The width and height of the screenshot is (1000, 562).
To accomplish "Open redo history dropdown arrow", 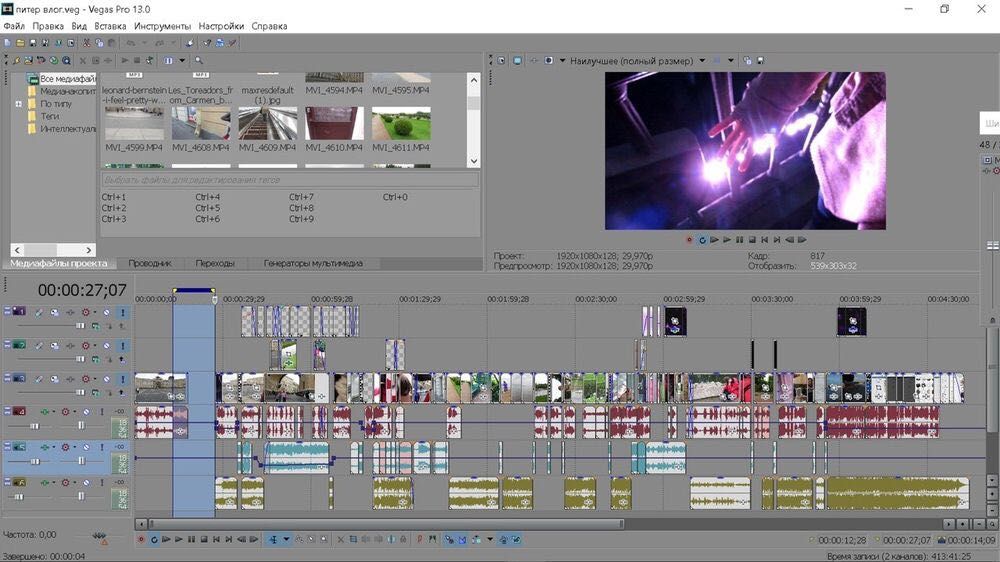I will (x=173, y=43).
